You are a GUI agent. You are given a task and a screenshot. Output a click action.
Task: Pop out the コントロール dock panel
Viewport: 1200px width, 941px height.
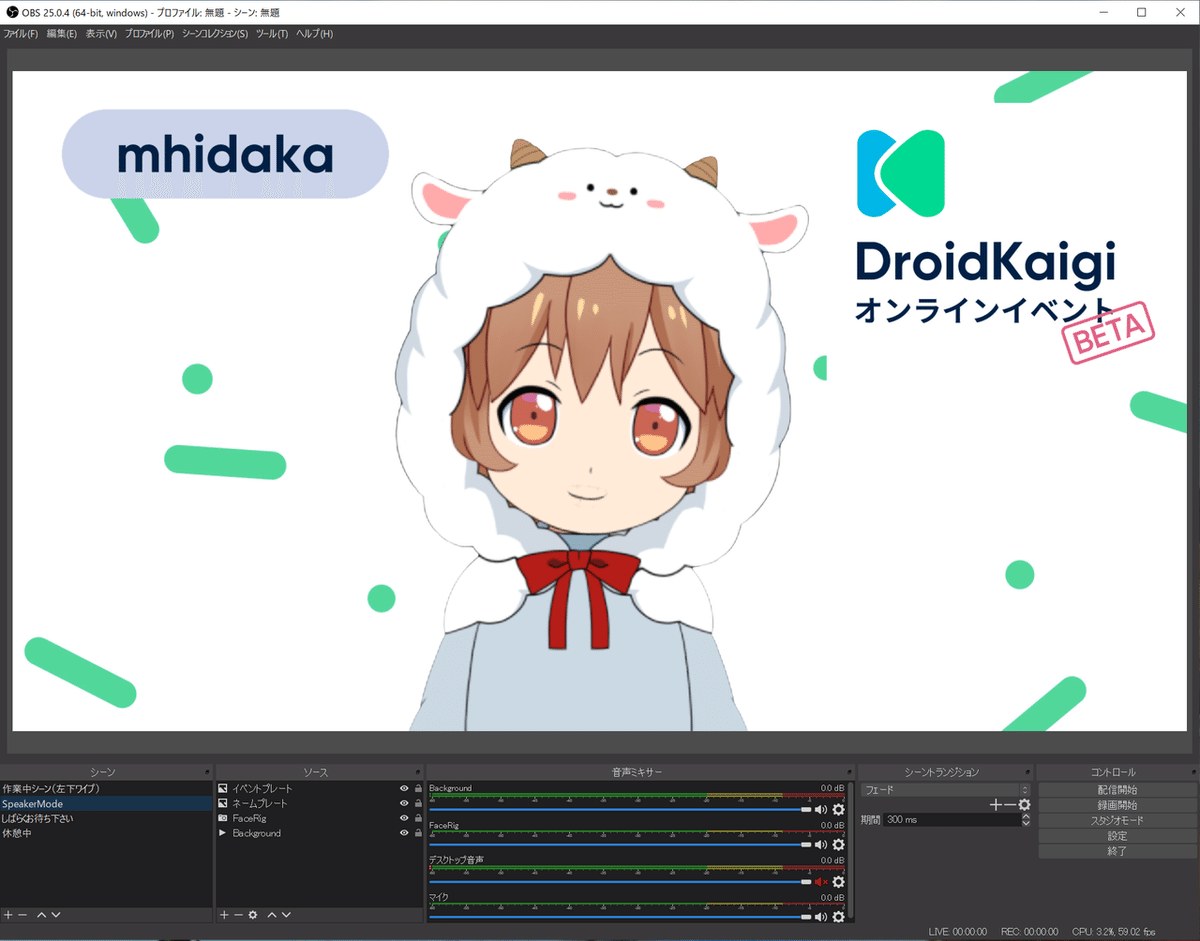pyautogui.click(x=1193, y=772)
